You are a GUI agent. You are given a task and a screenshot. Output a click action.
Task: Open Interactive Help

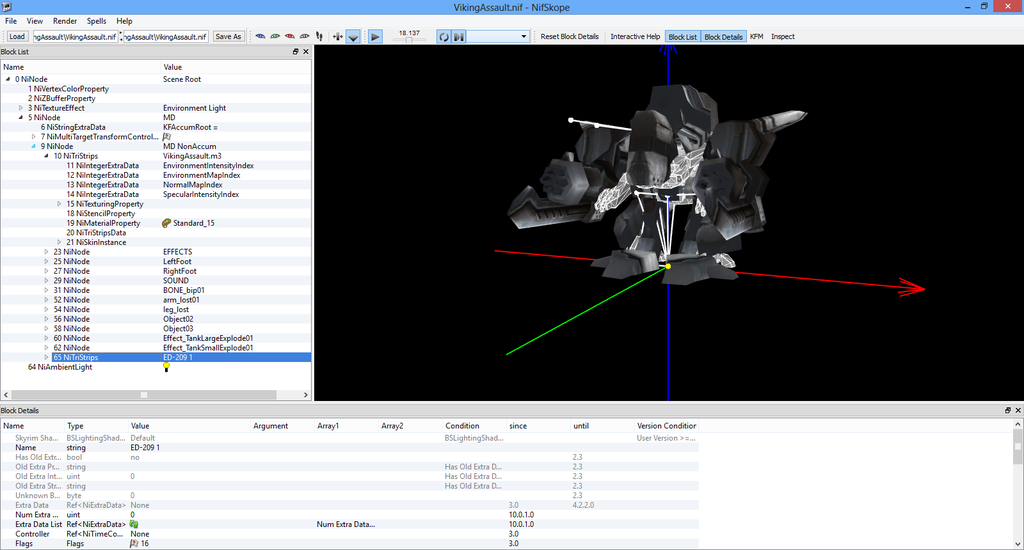[635, 37]
